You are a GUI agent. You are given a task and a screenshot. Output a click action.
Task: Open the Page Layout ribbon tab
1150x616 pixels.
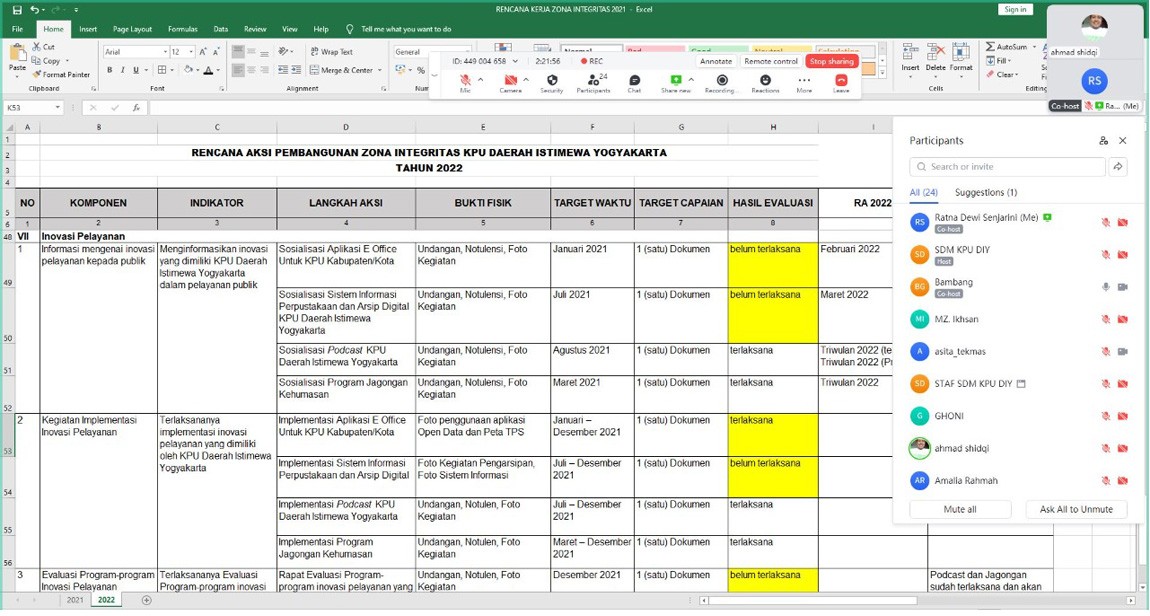[x=132, y=29]
